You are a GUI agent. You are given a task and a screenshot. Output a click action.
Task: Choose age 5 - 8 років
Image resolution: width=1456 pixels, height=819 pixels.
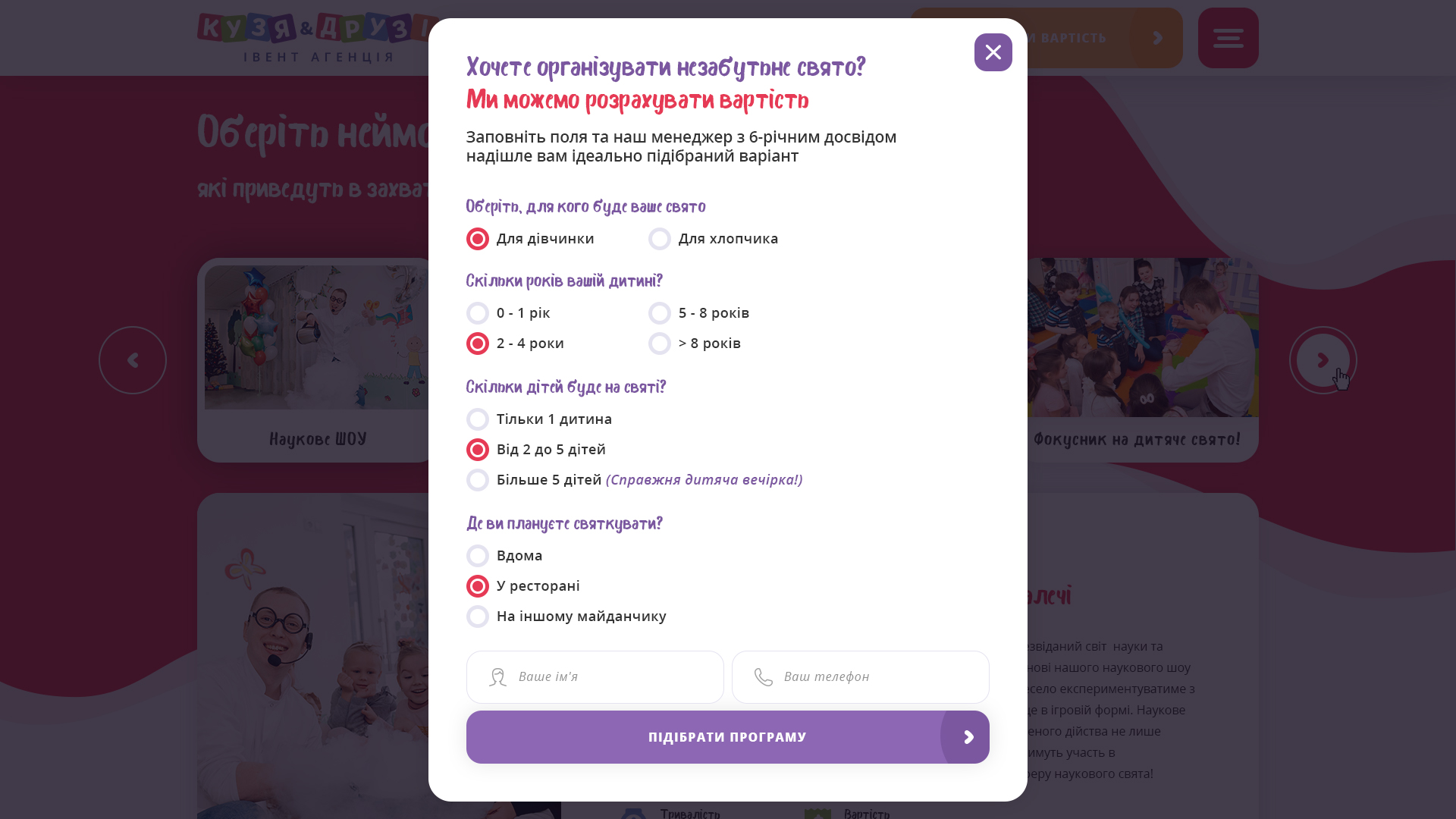point(698,313)
